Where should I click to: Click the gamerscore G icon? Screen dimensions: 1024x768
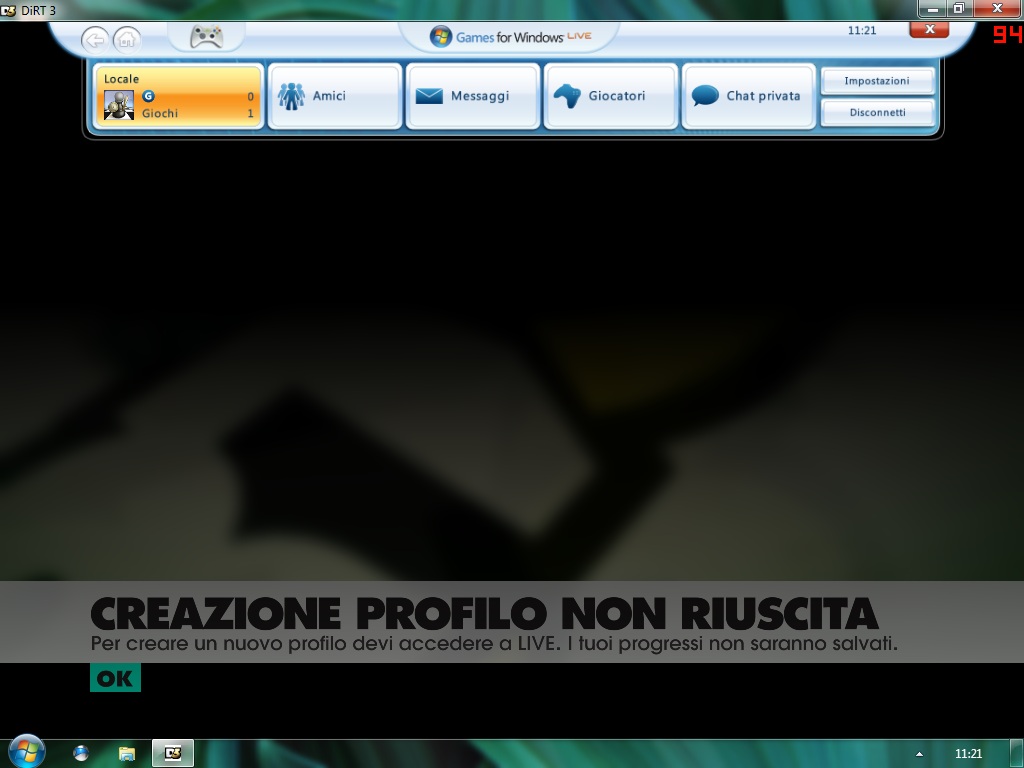148,96
